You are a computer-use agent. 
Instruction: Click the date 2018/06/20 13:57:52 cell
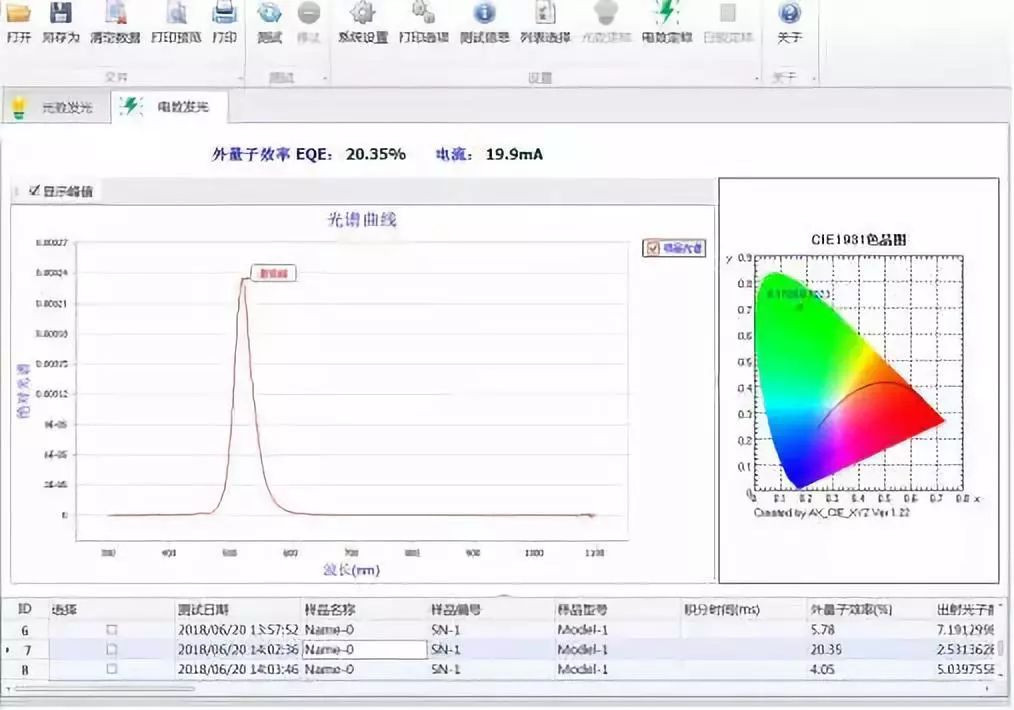(x=238, y=629)
